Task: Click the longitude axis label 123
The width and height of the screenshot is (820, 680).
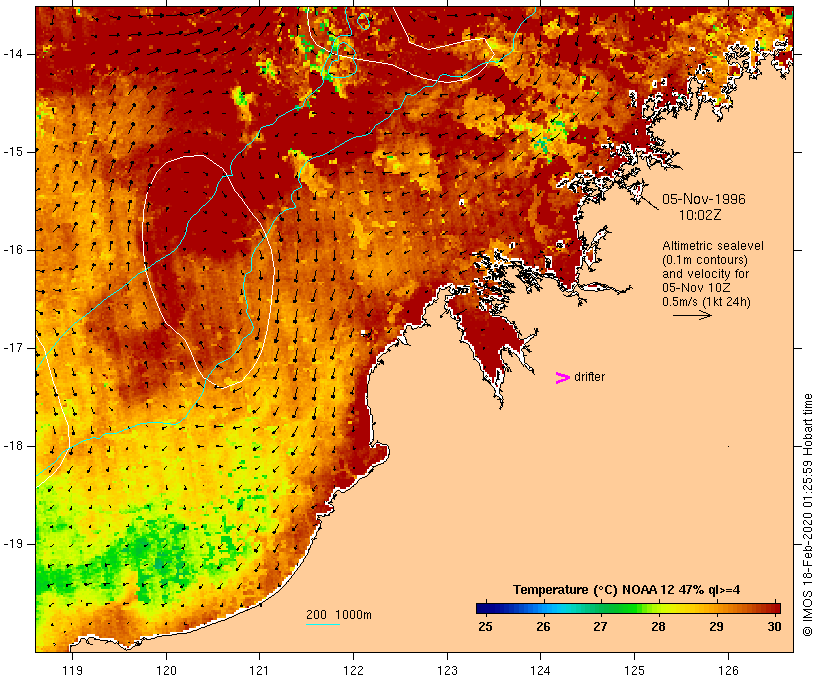Action: (447, 671)
